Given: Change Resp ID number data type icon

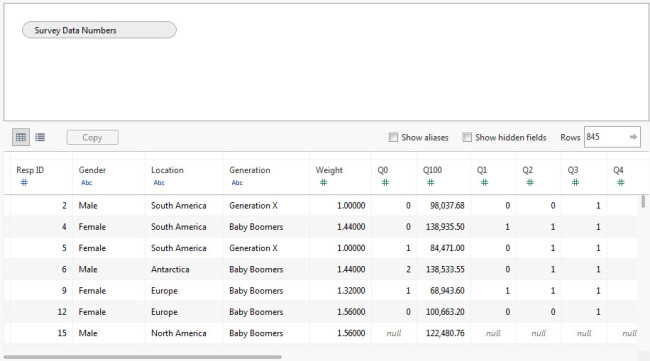Looking at the screenshot, I should (24, 182).
